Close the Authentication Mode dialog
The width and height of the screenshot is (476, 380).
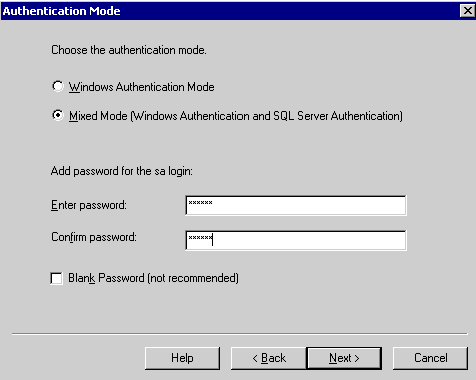467,11
